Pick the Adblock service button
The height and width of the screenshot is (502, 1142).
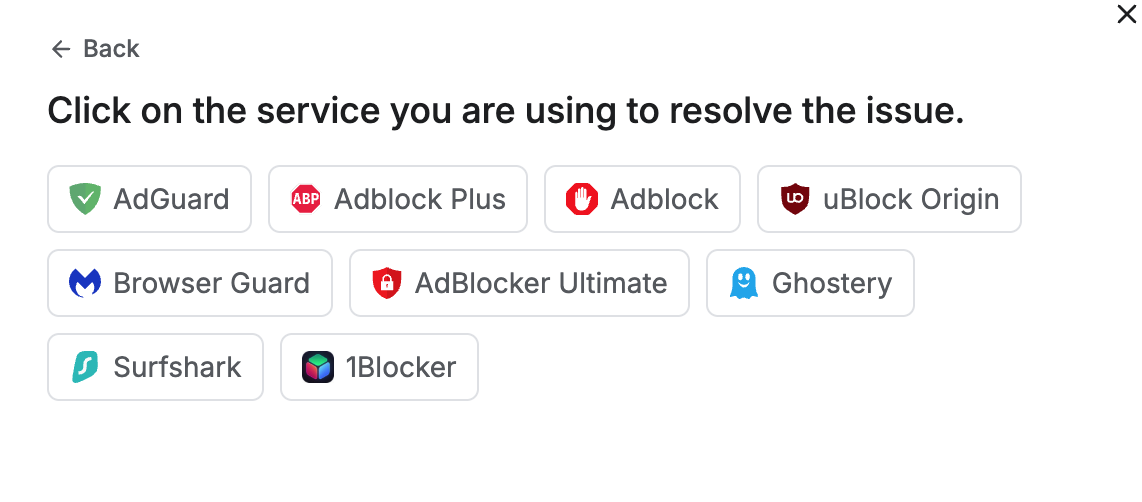[642, 199]
